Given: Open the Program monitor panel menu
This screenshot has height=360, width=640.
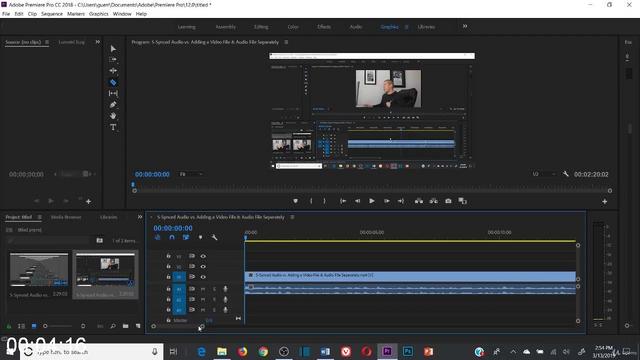Looking at the screenshot, I should tap(286, 42).
